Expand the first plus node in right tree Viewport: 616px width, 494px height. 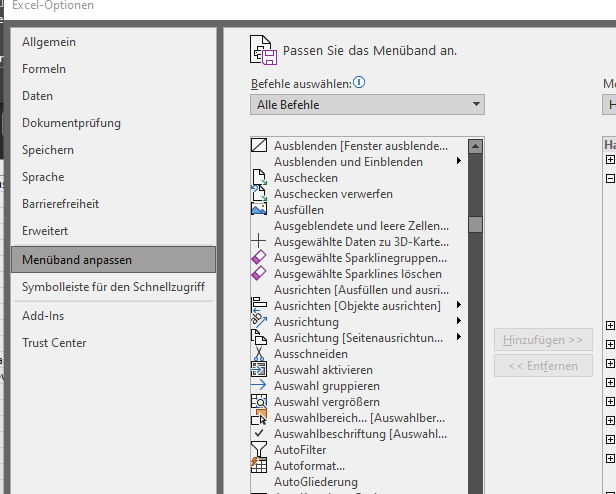tap(610, 160)
